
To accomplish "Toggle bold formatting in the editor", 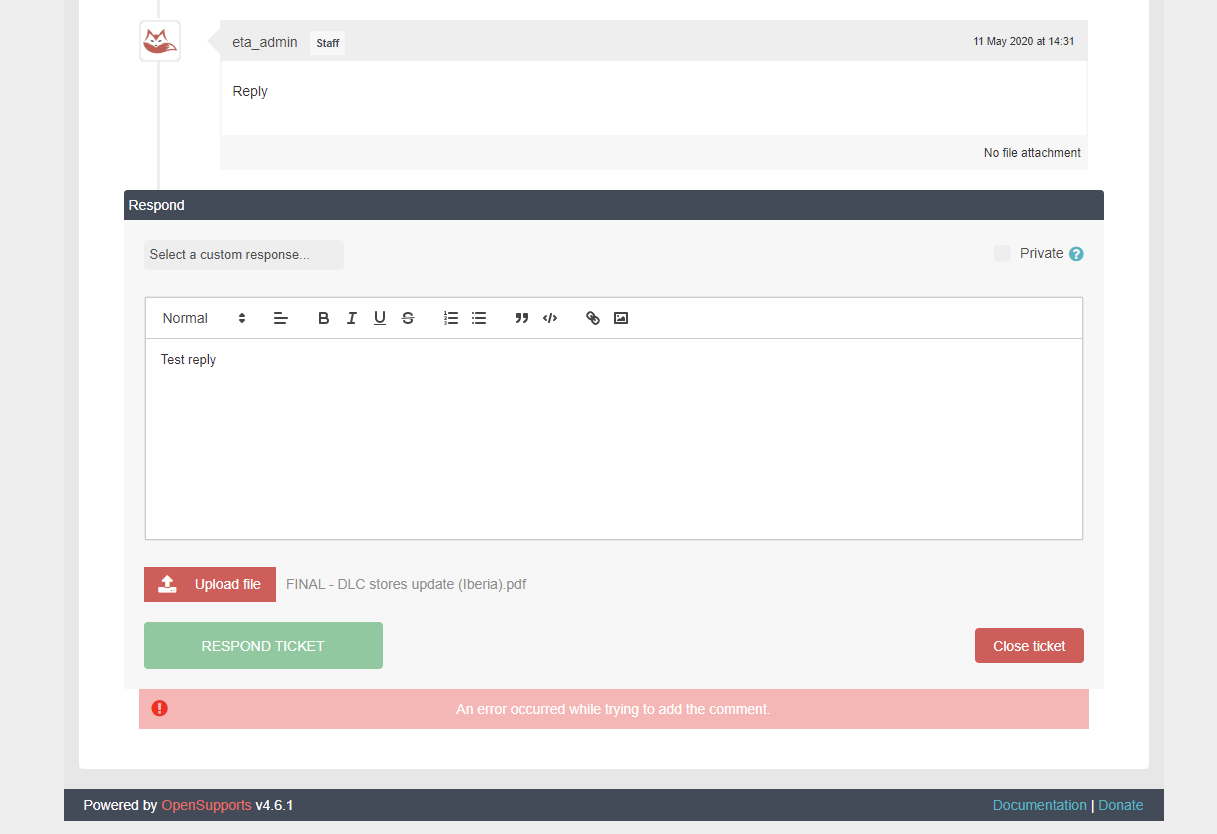I will click(323, 317).
